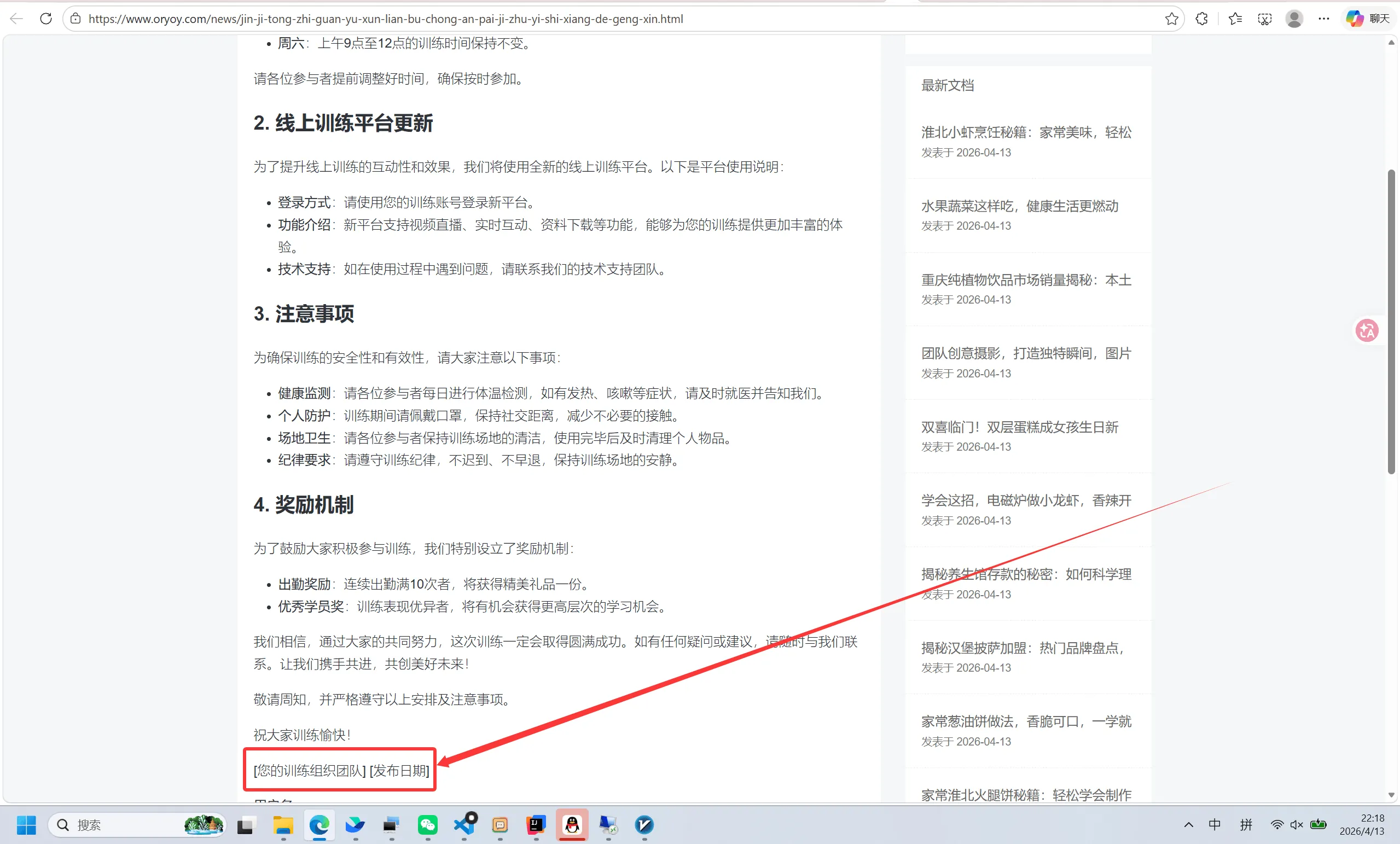Open QQ from the taskbar
The width and height of the screenshot is (1400, 844).
[x=572, y=825]
